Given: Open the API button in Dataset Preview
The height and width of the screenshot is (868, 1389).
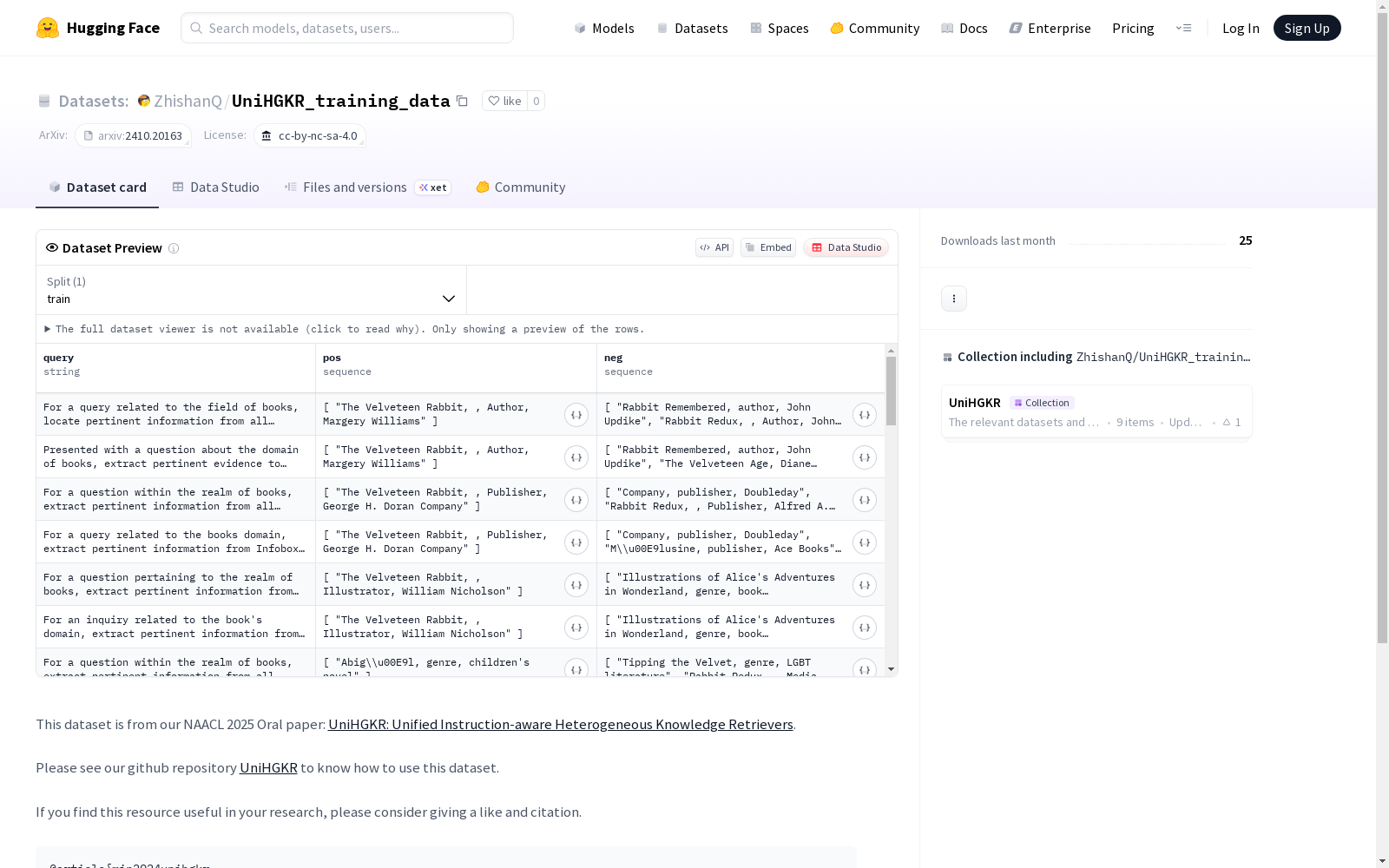Looking at the screenshot, I should [x=714, y=247].
